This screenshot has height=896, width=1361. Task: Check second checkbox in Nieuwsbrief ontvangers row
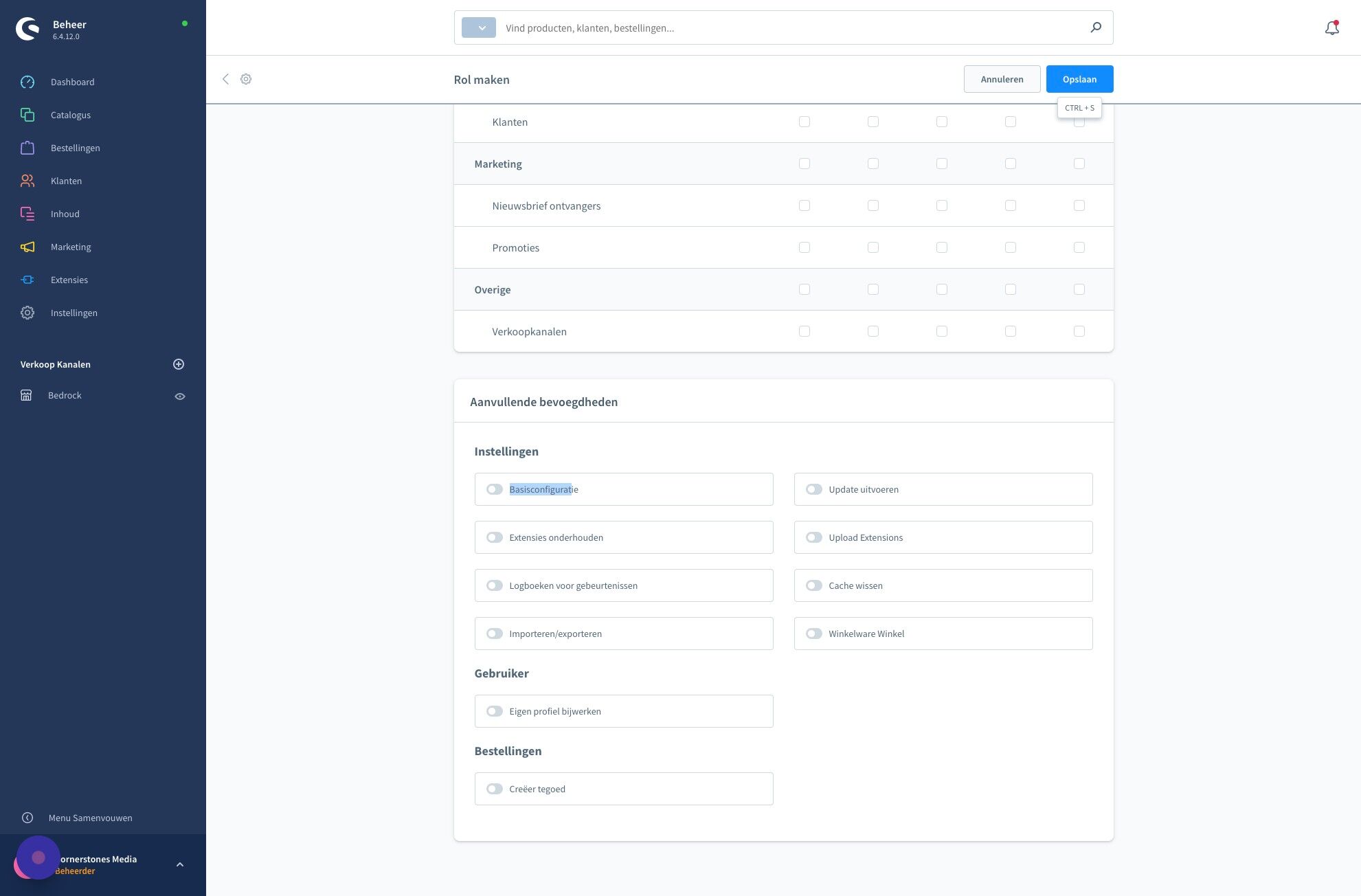(x=873, y=205)
